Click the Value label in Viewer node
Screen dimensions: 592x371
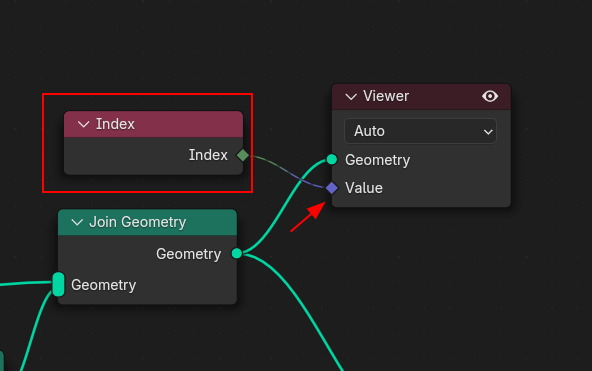364,188
